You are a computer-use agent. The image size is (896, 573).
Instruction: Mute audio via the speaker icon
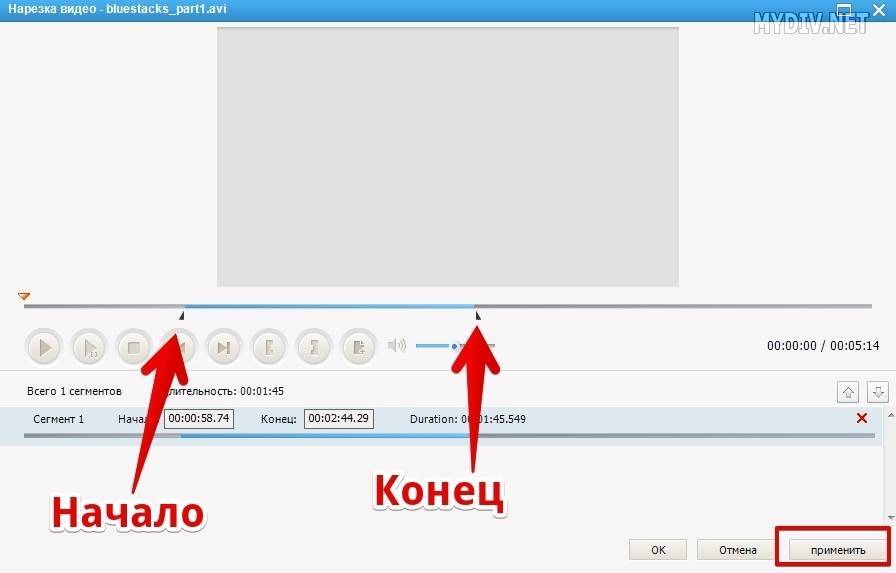click(397, 345)
